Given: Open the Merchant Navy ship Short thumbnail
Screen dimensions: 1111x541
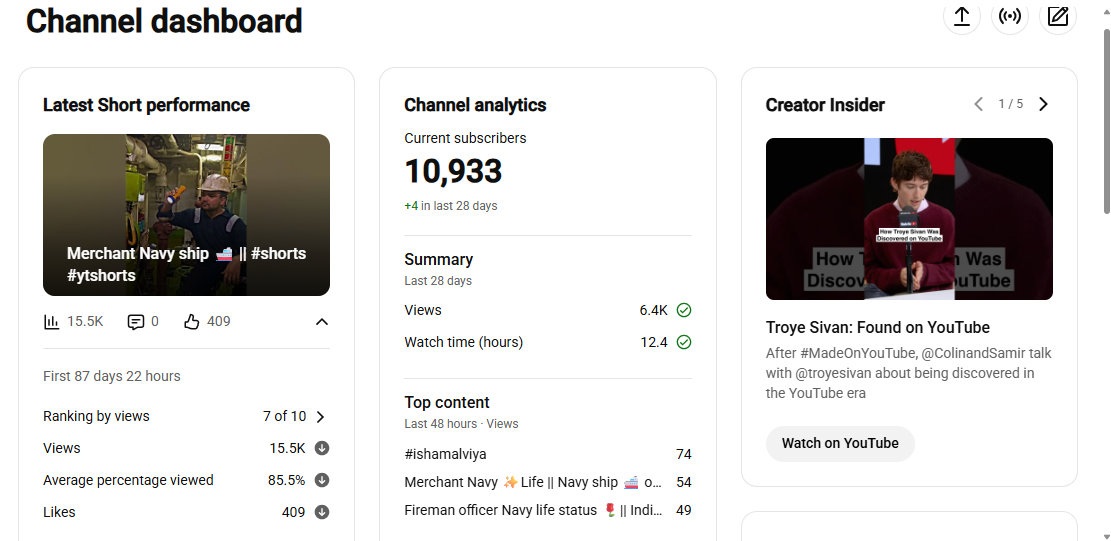Looking at the screenshot, I should (x=186, y=215).
